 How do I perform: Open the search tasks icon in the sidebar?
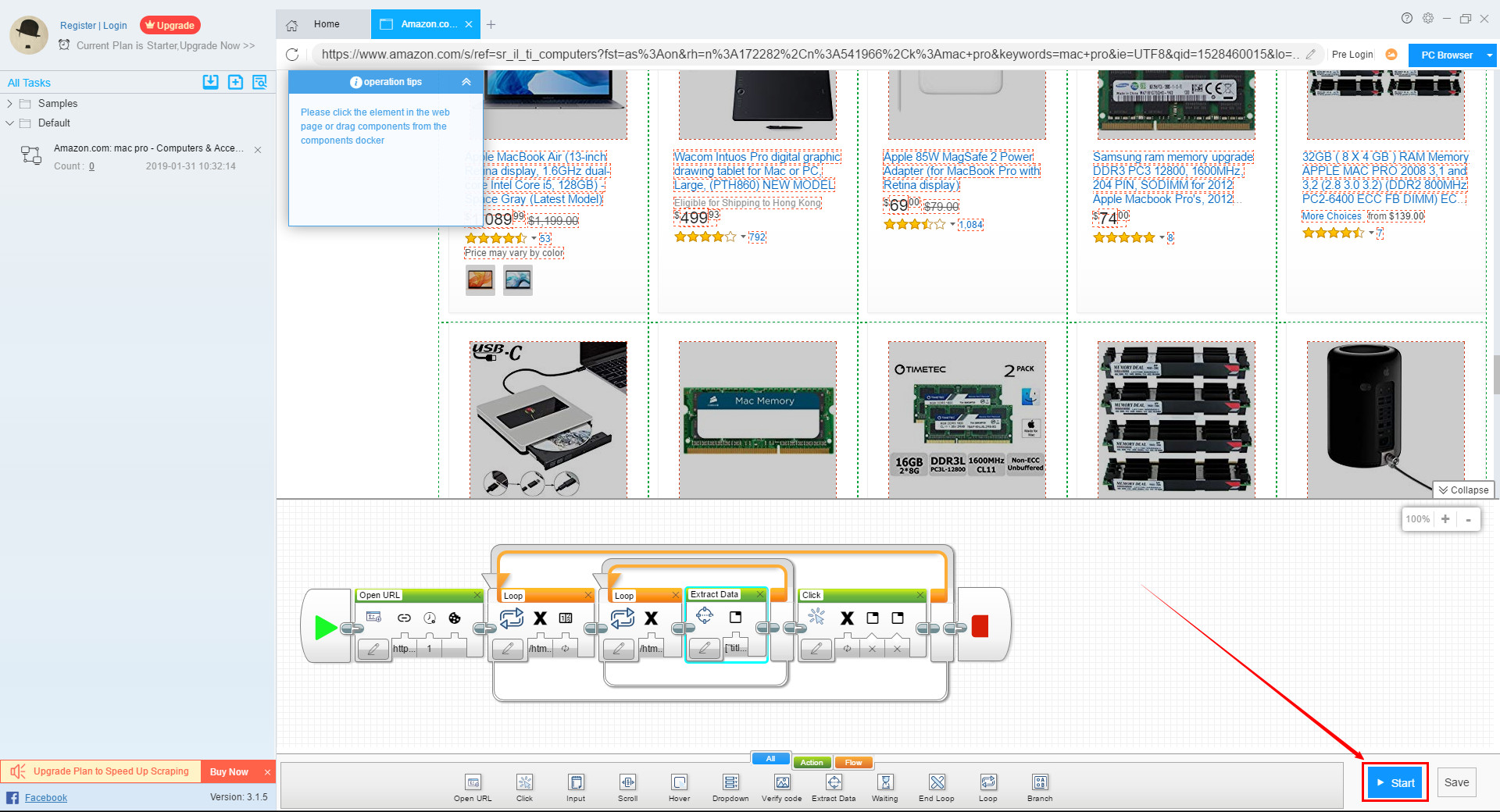point(259,82)
